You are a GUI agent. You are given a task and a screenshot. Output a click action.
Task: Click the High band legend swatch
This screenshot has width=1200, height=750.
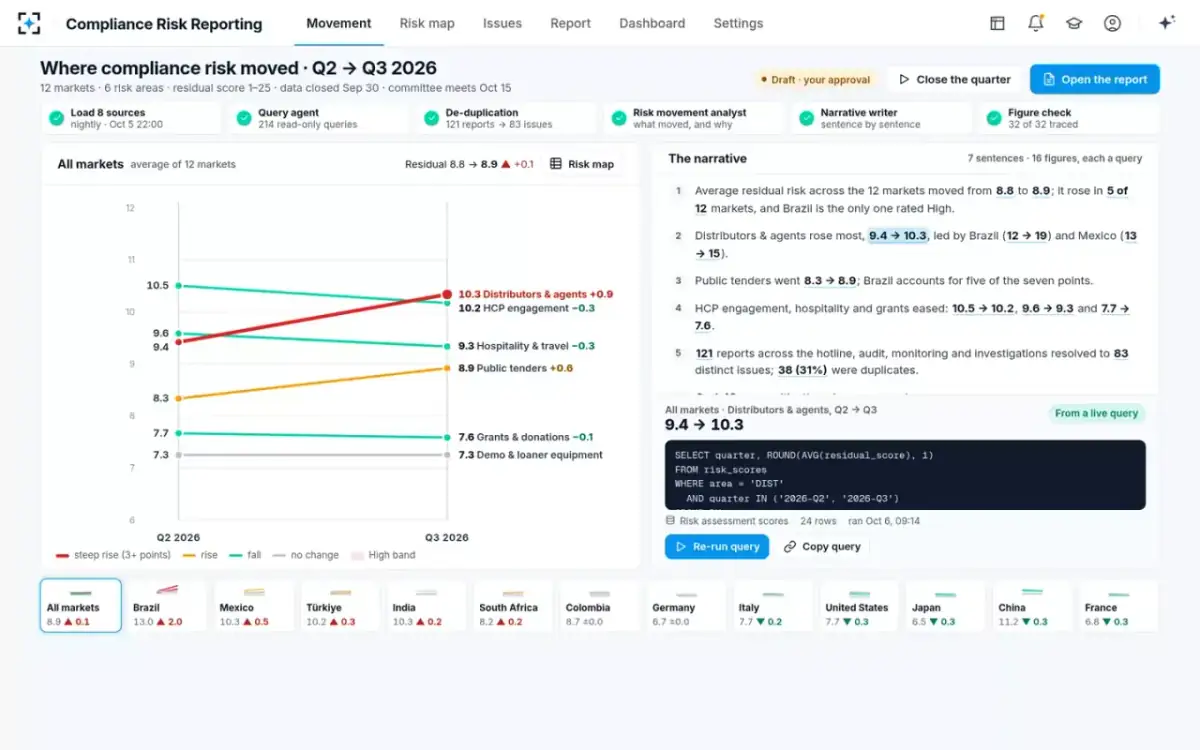356,555
